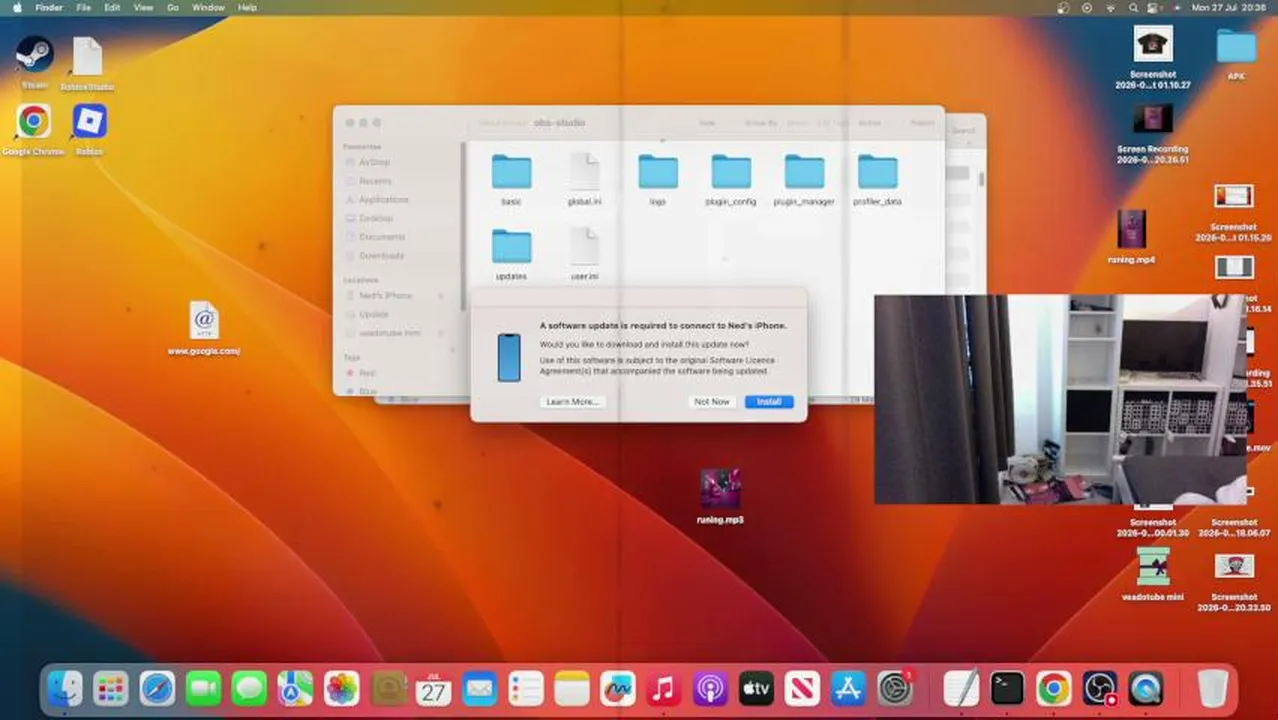Click the date and time in the menu bar
This screenshot has width=1278, height=720.
[x=1230, y=7]
